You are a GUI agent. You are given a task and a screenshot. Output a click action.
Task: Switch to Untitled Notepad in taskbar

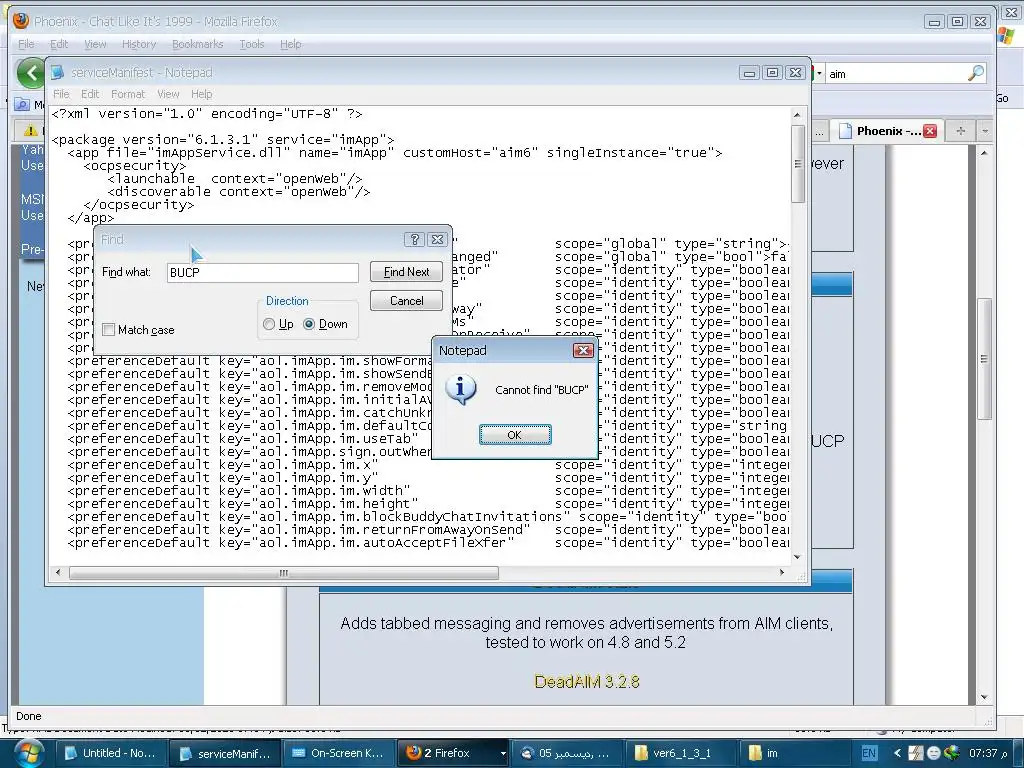(x=111, y=753)
